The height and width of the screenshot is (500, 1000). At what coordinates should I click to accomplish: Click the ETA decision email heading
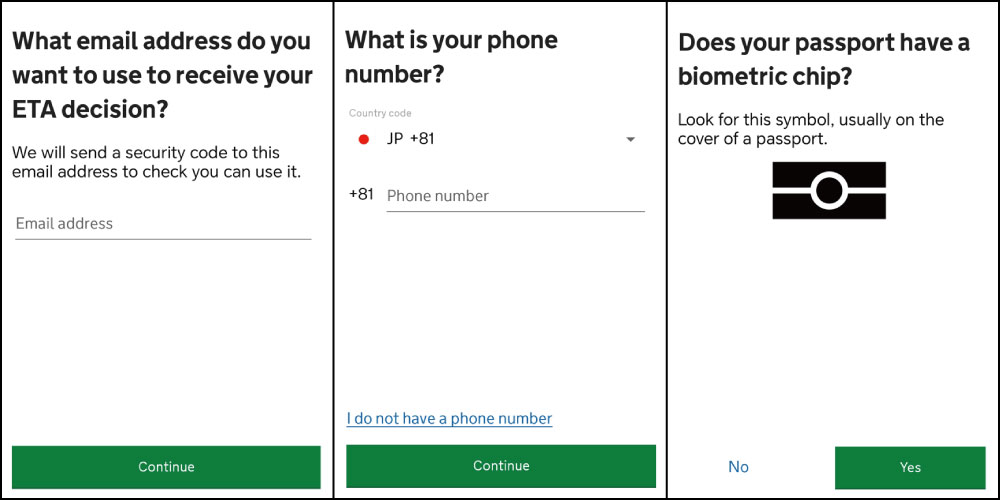(163, 76)
